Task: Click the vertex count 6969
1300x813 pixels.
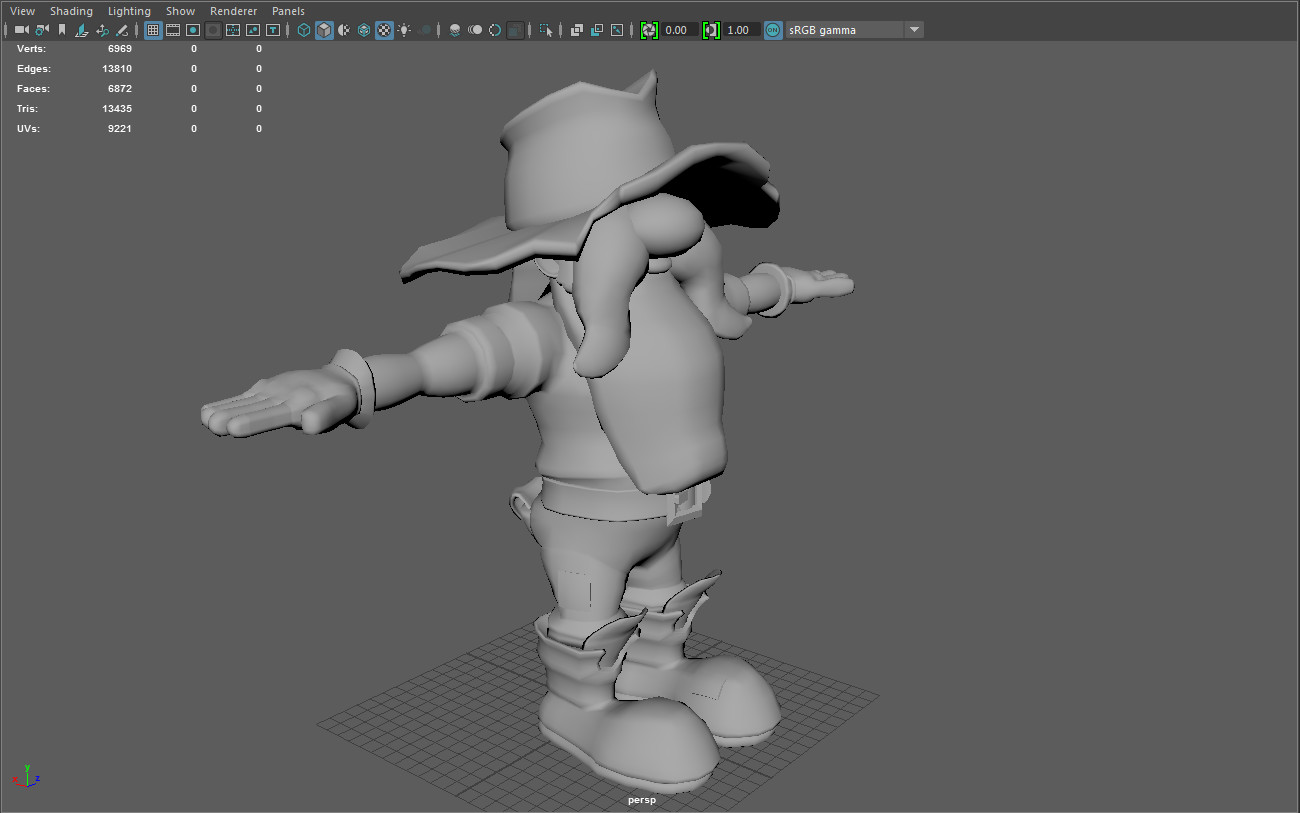Action: tap(120, 48)
